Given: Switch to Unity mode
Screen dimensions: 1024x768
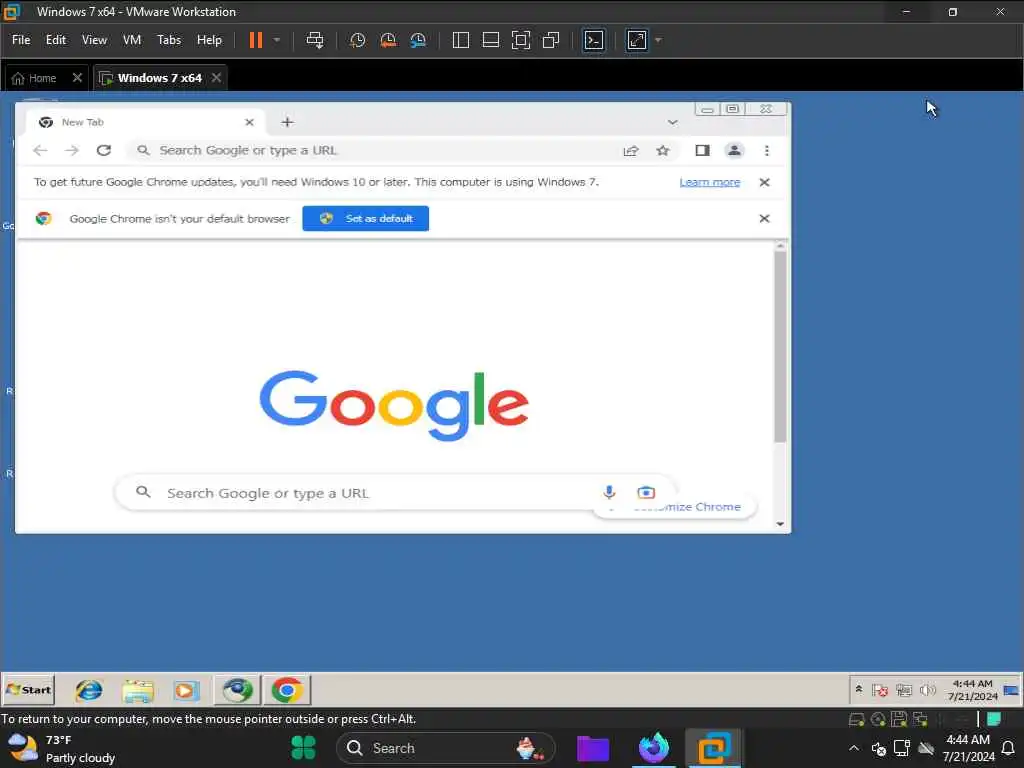Looking at the screenshot, I should click(551, 40).
